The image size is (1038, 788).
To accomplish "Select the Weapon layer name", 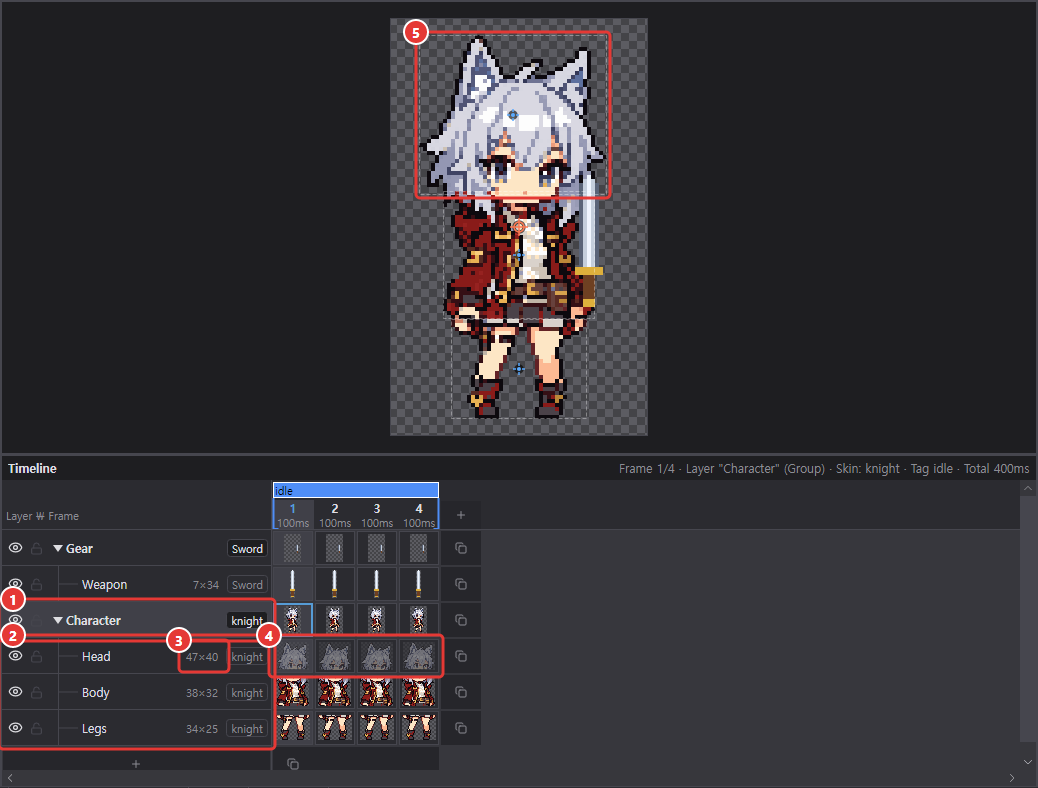I will click(x=105, y=585).
